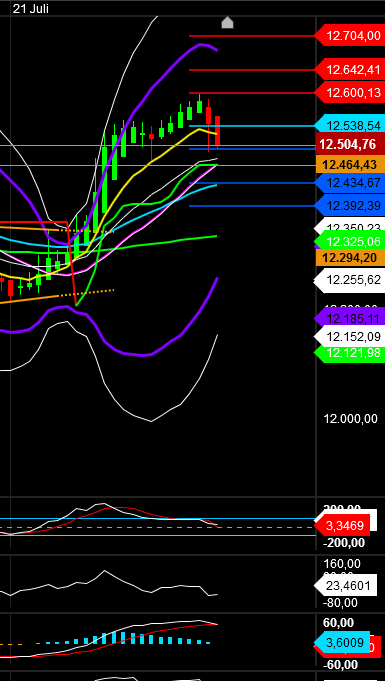This screenshot has height=681, width=385.
Task: Select the green price label 12.325,06
Action: 350,241
